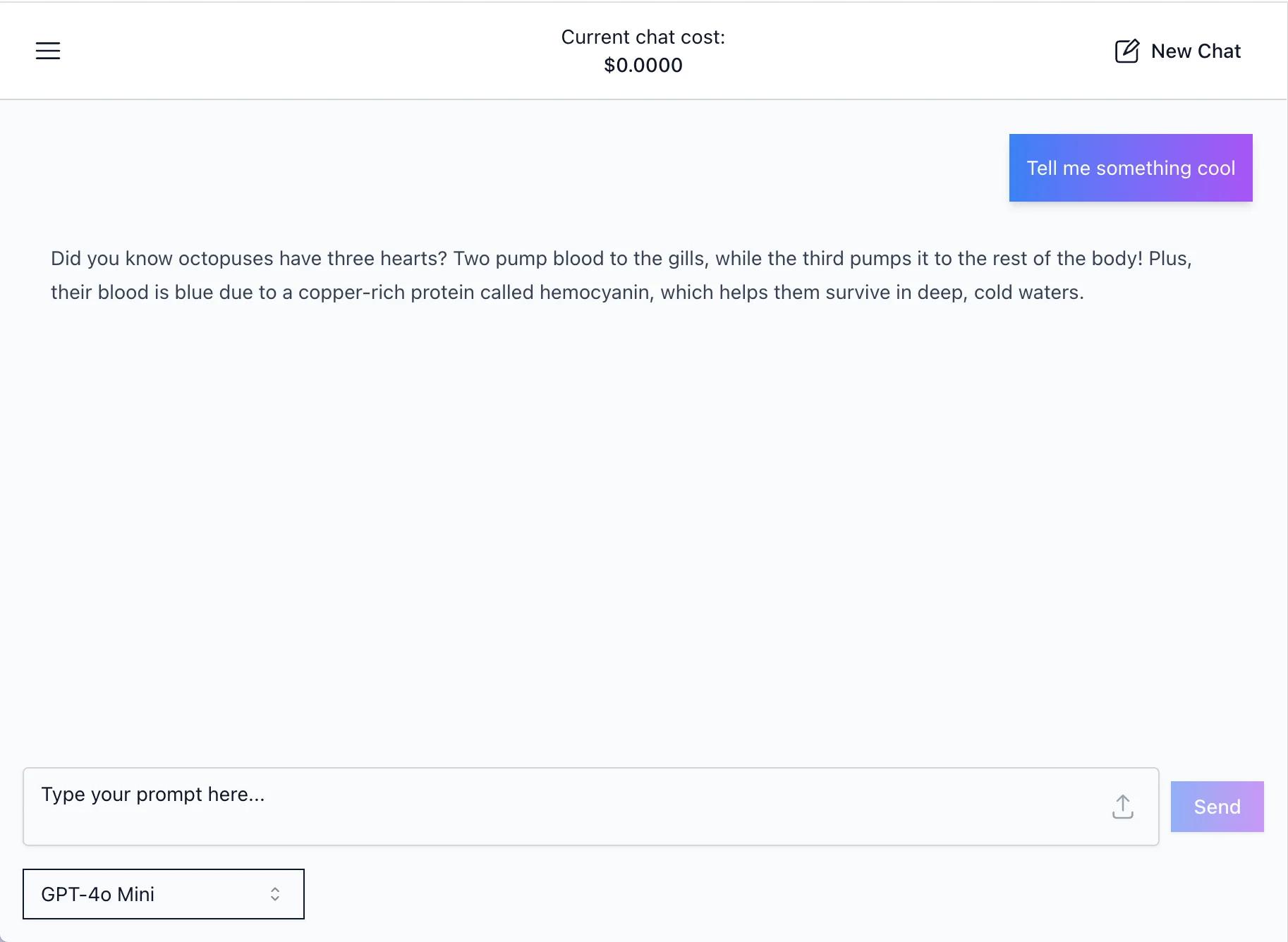The width and height of the screenshot is (1288, 942).
Task: Click the file upload arrow icon
Action: (x=1122, y=807)
